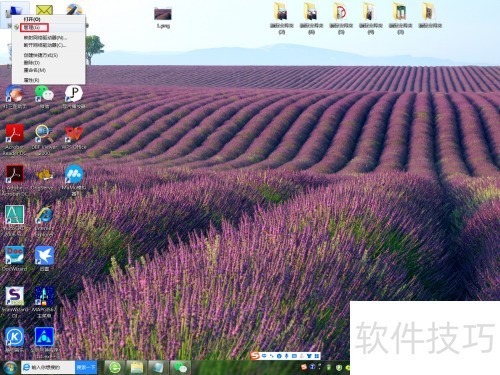
Task: Select the blue triangle-logo shortcut
Action: pyautogui.click(x=44, y=343)
